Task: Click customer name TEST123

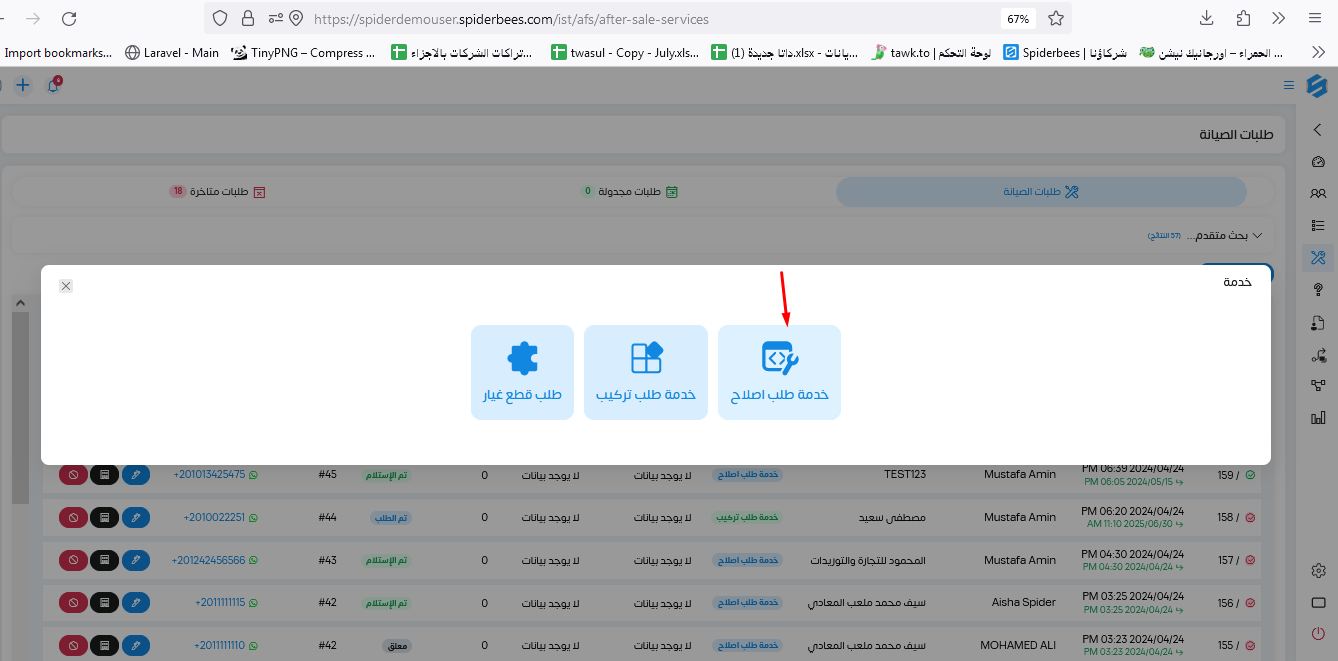Action: pos(905,474)
